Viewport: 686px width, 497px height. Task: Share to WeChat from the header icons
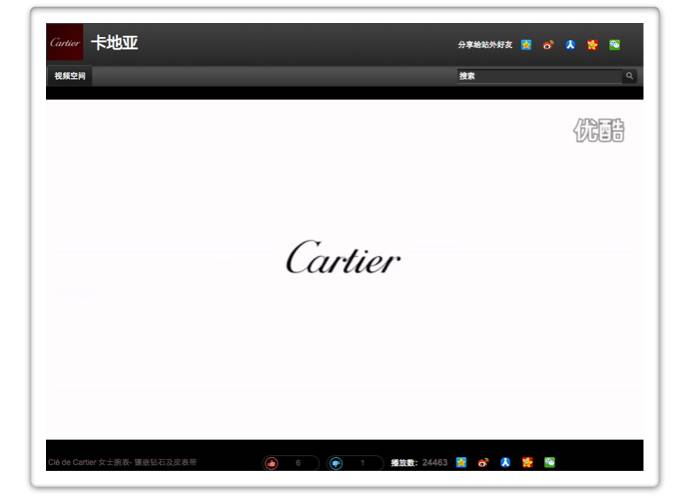click(615, 45)
